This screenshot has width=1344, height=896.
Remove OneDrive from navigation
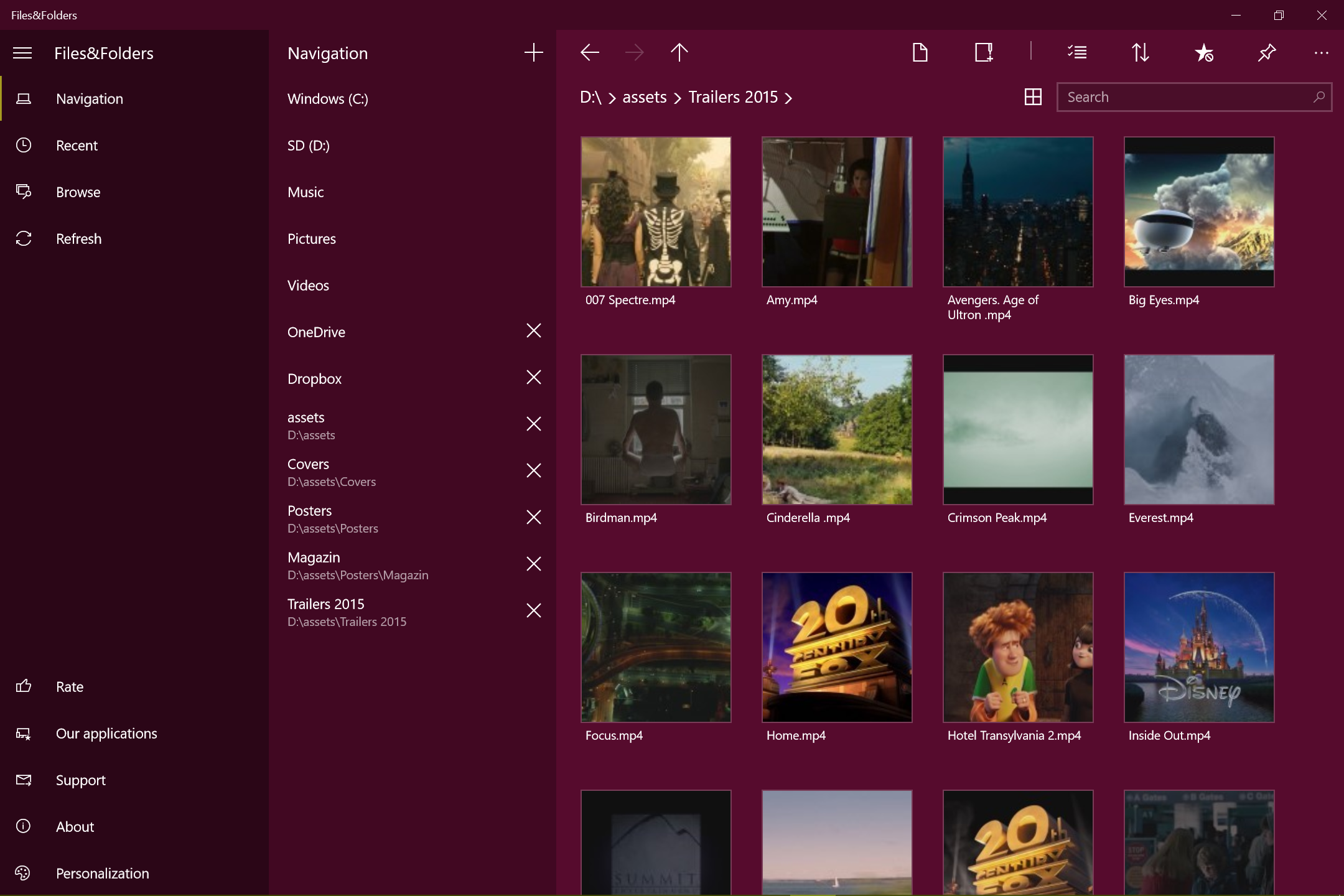[534, 330]
